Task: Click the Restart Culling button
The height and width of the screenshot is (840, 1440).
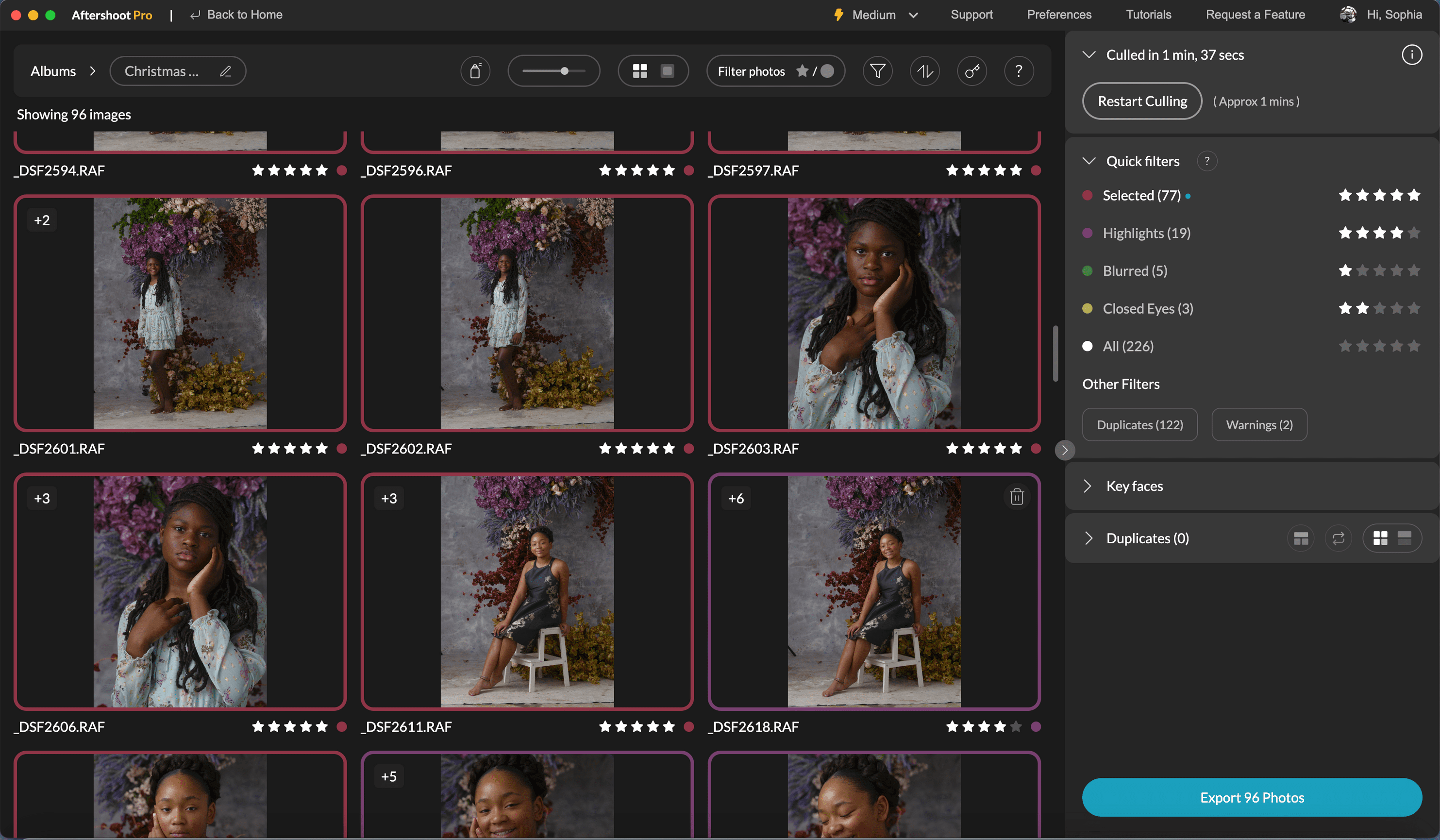Action: [x=1141, y=101]
